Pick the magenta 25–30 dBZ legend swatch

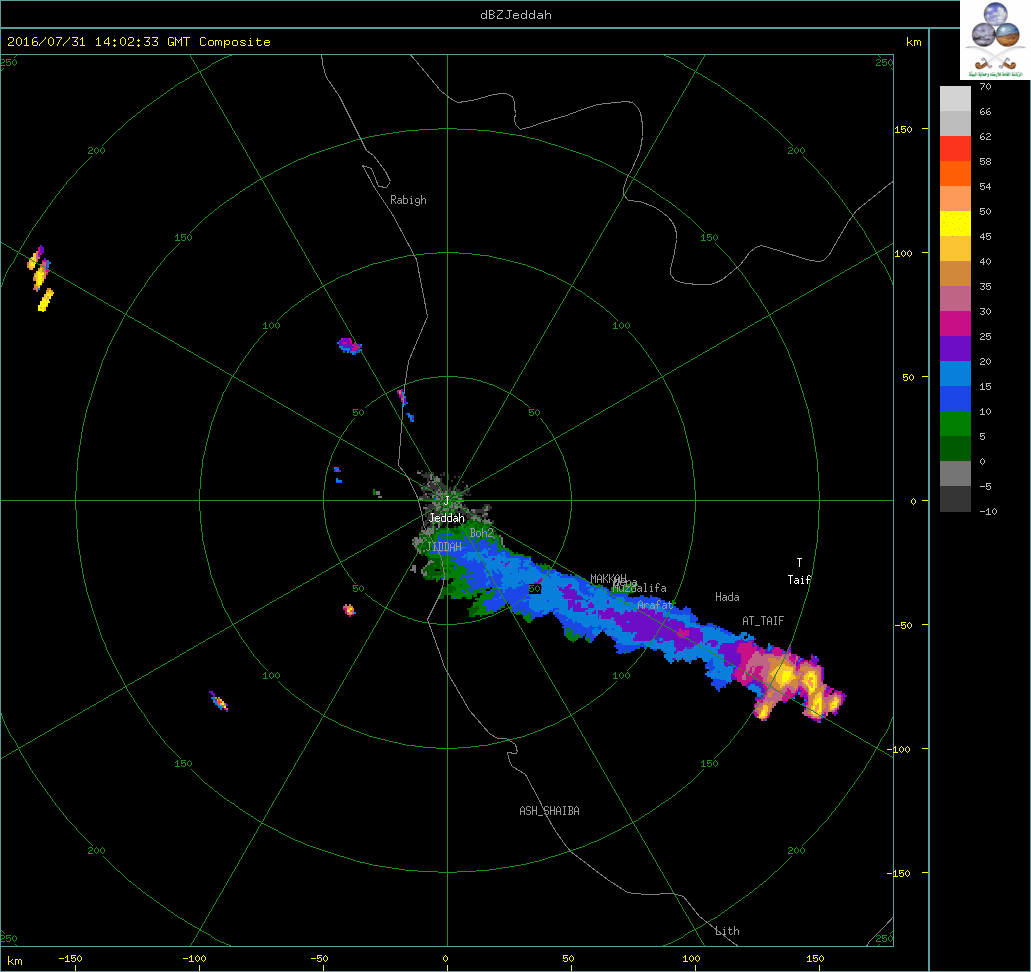click(955, 324)
